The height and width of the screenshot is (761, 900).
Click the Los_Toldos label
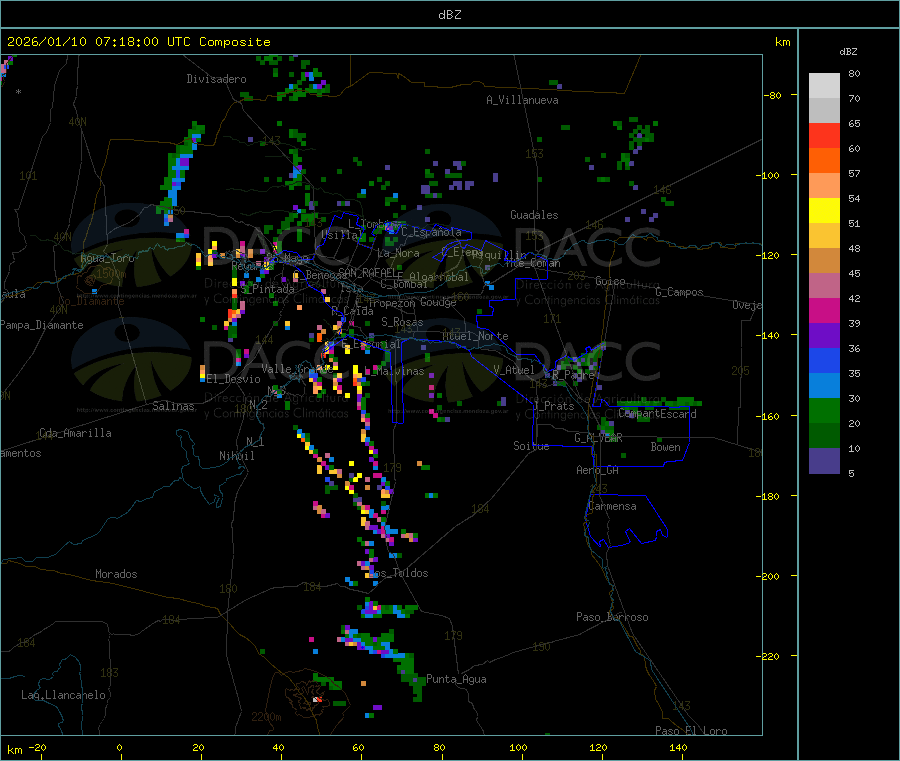tap(399, 573)
